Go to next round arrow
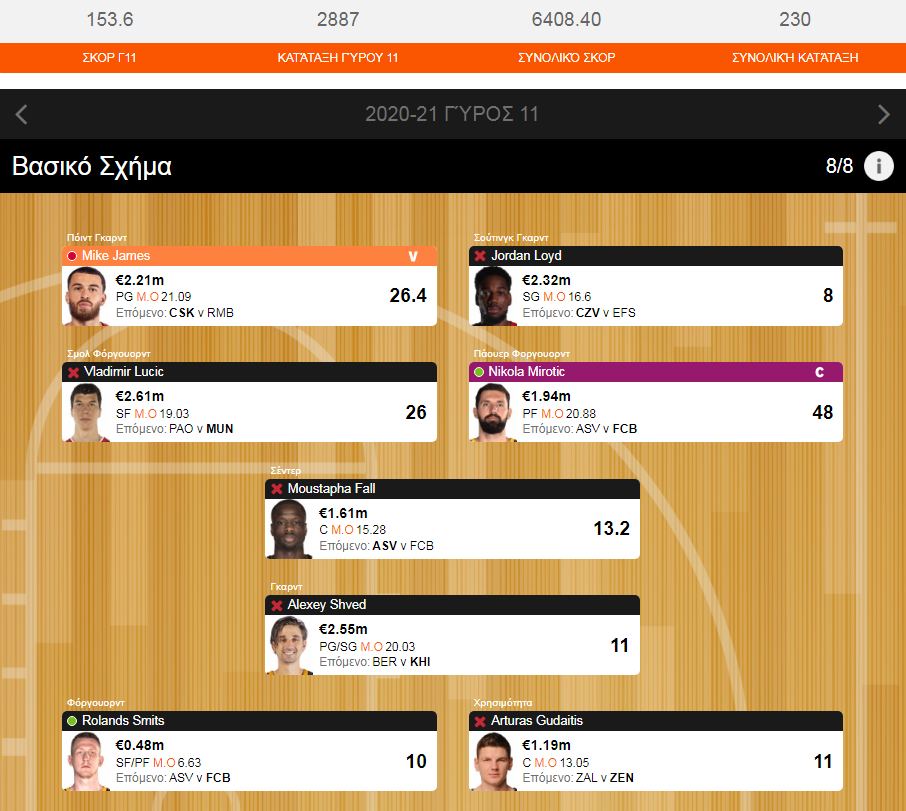This screenshot has width=906, height=811. click(x=883, y=114)
